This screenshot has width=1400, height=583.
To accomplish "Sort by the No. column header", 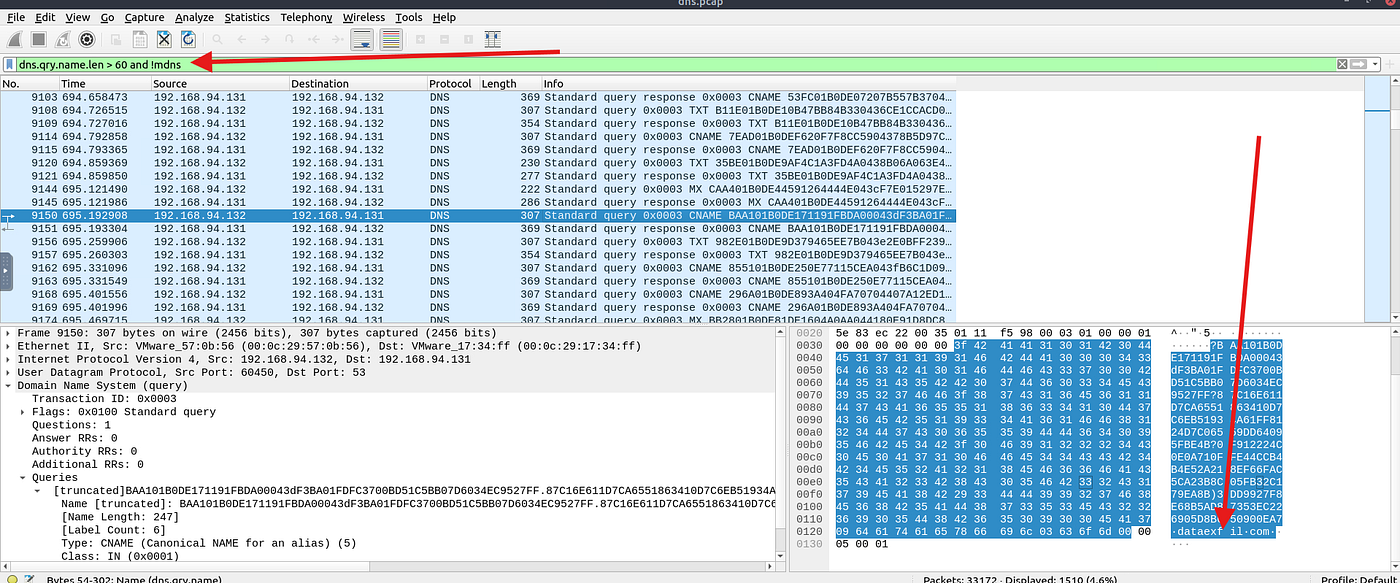I will [x=29, y=84].
